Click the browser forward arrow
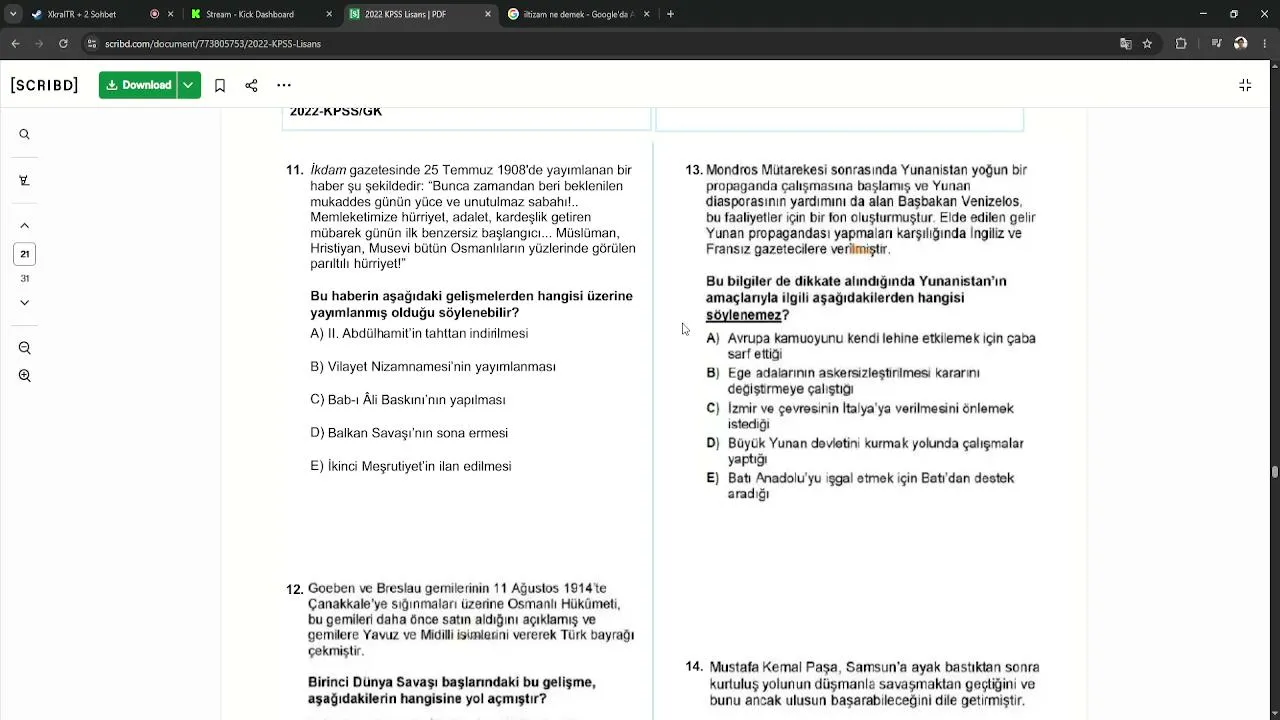 click(x=39, y=44)
